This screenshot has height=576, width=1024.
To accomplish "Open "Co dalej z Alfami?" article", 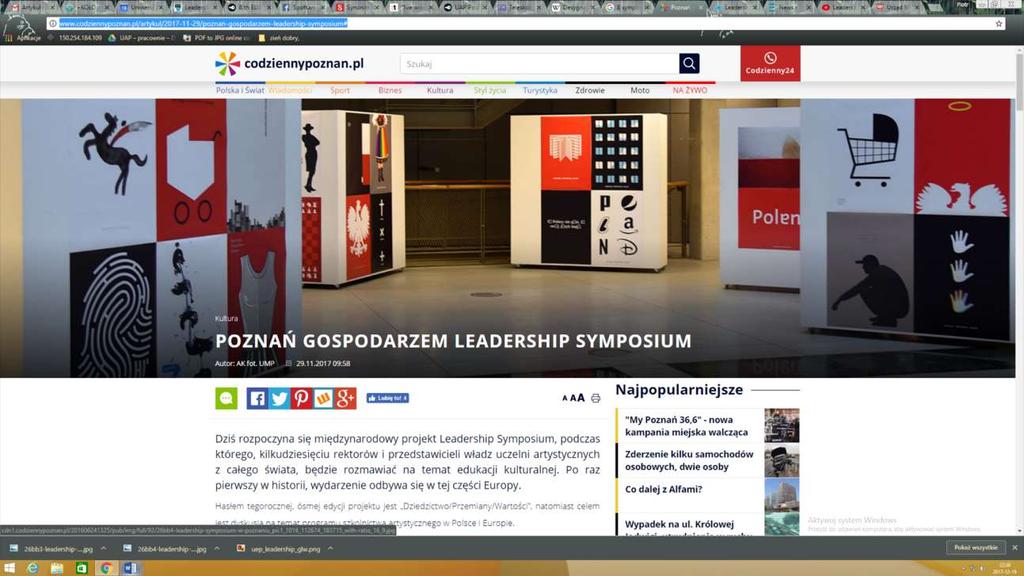I will (664, 489).
